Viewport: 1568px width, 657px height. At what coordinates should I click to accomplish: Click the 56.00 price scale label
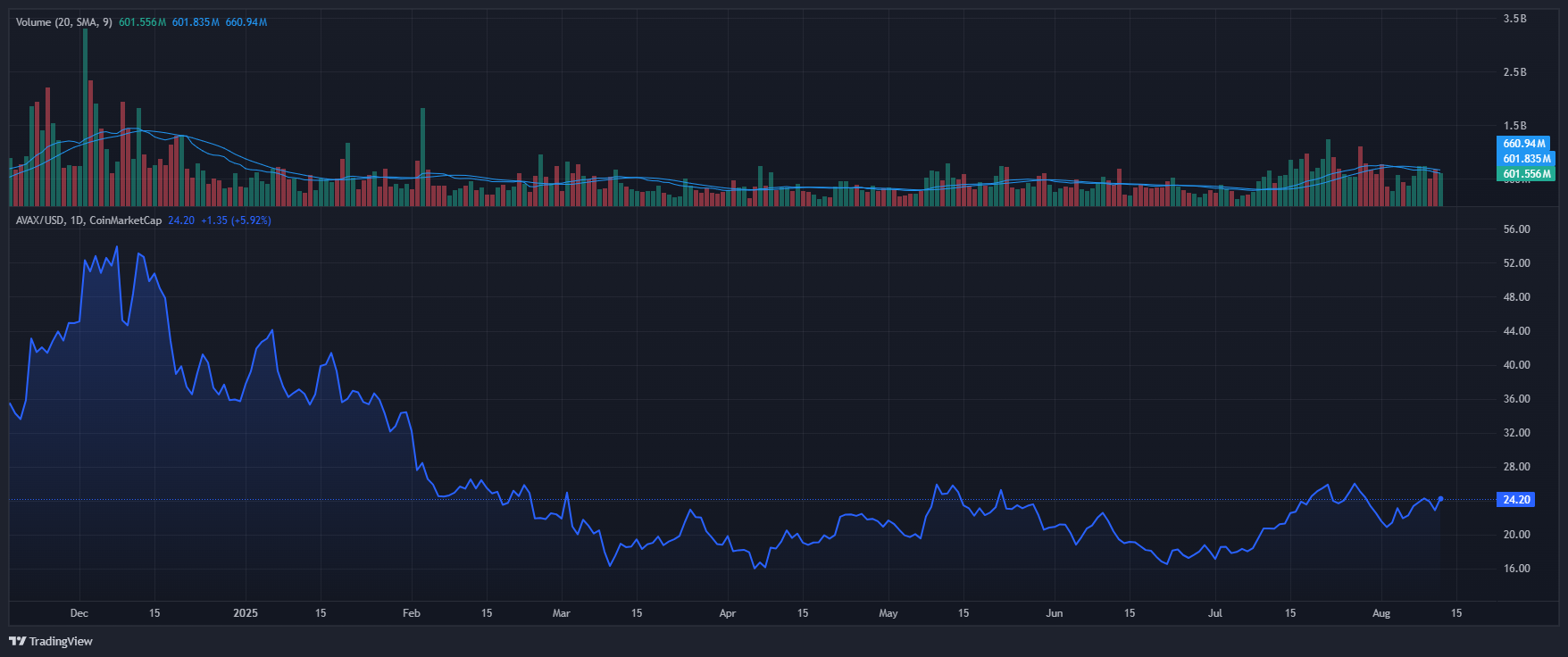point(1516,229)
